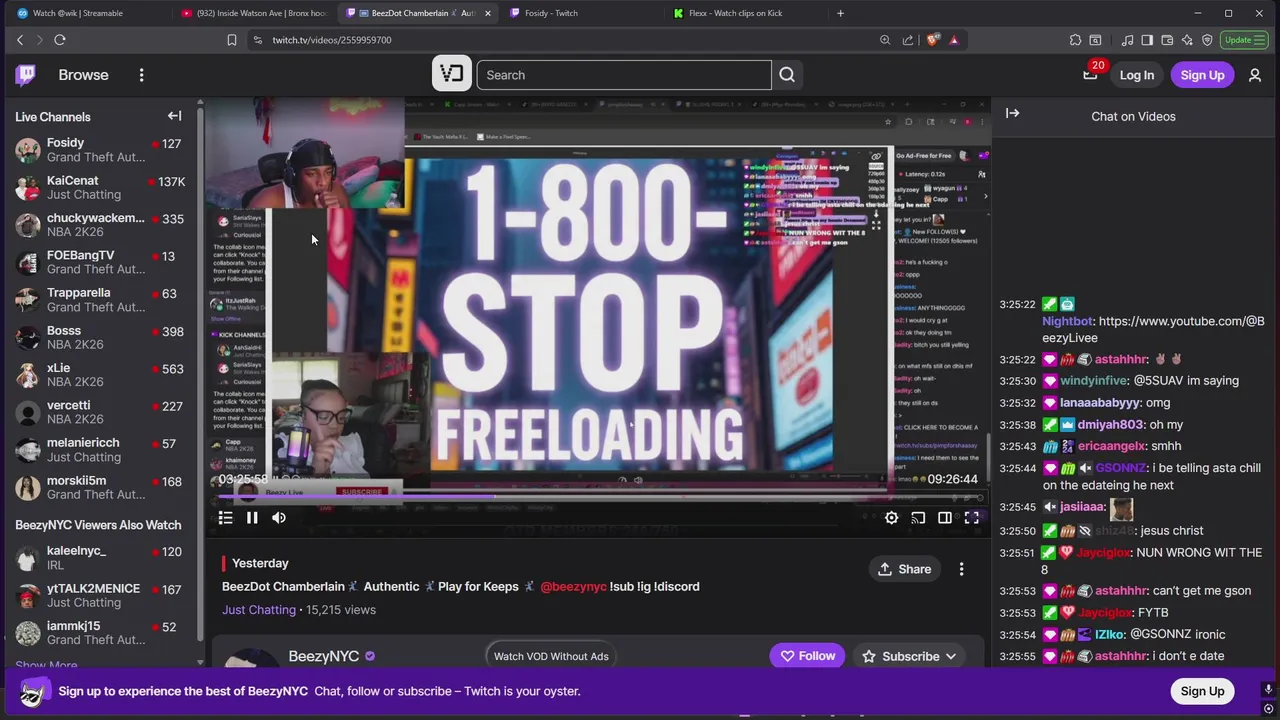The image size is (1280, 720).
Task: Open a new browser tab
Action: pos(840,13)
